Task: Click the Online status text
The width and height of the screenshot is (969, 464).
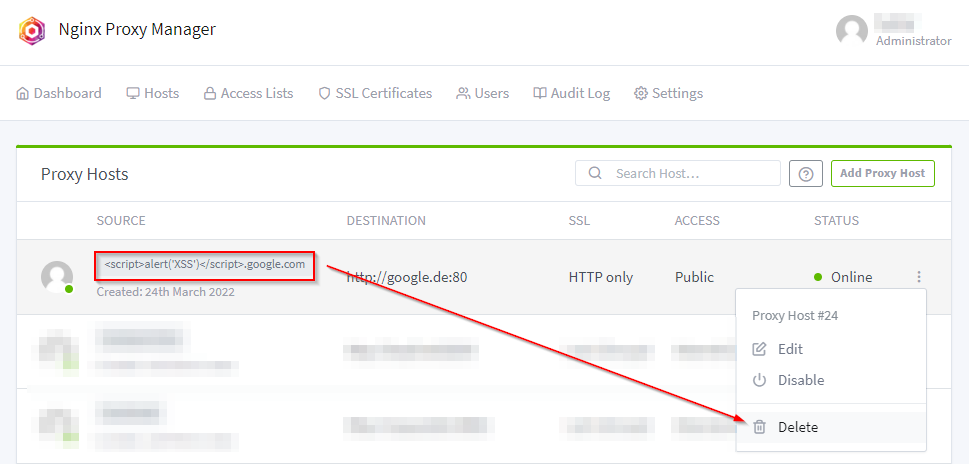Action: tap(852, 277)
